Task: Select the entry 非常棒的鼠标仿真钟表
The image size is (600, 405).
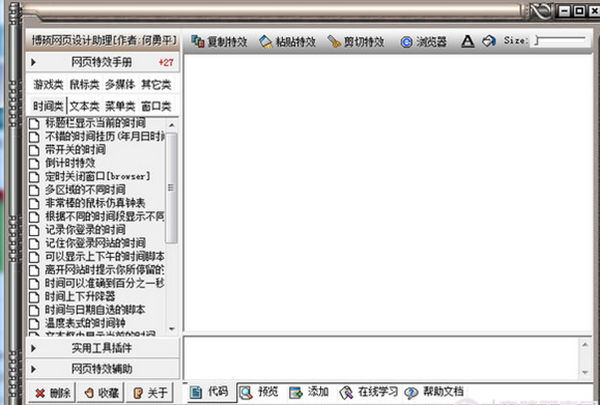Action: [95, 203]
